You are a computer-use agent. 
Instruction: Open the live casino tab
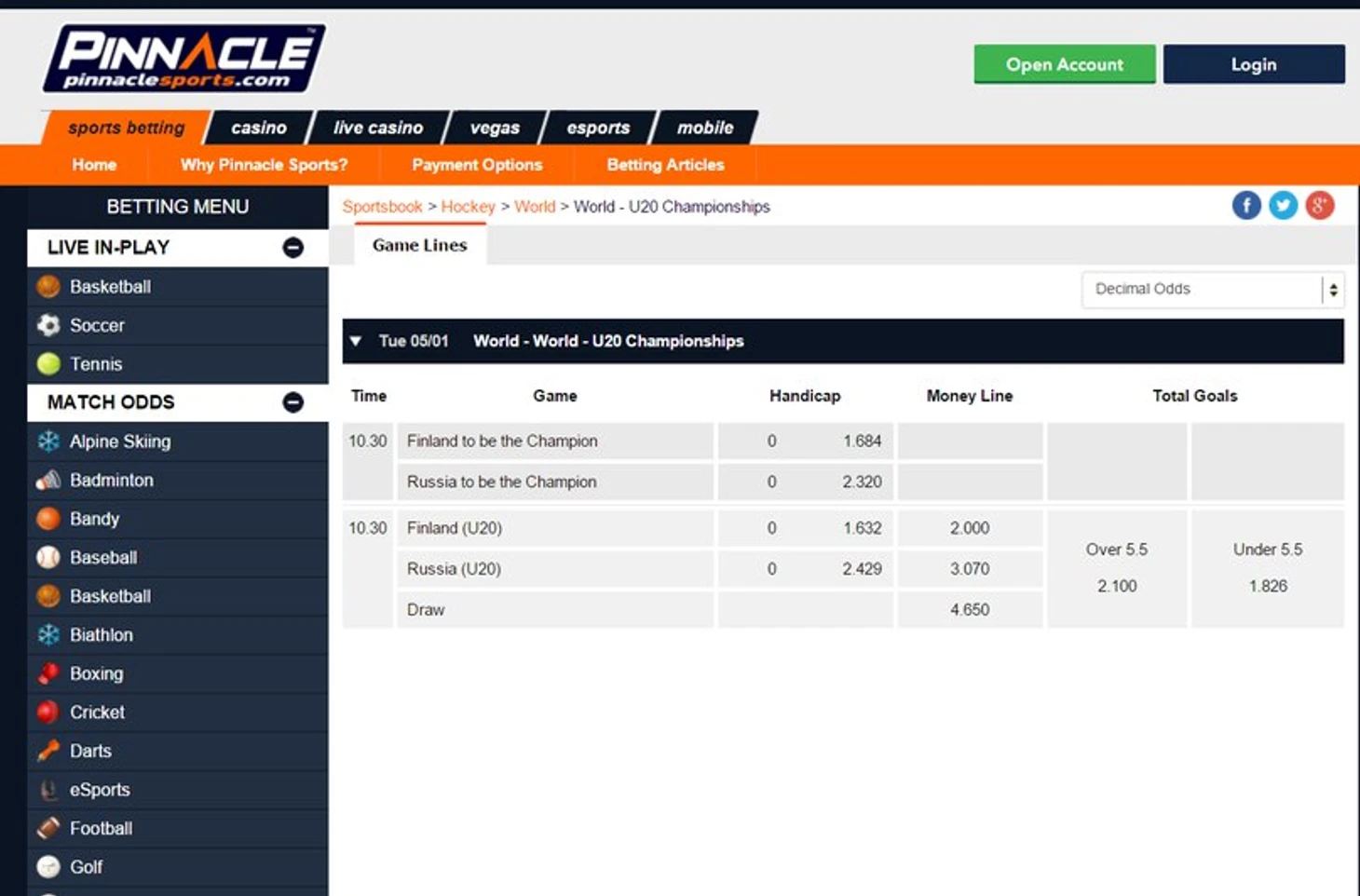[378, 128]
